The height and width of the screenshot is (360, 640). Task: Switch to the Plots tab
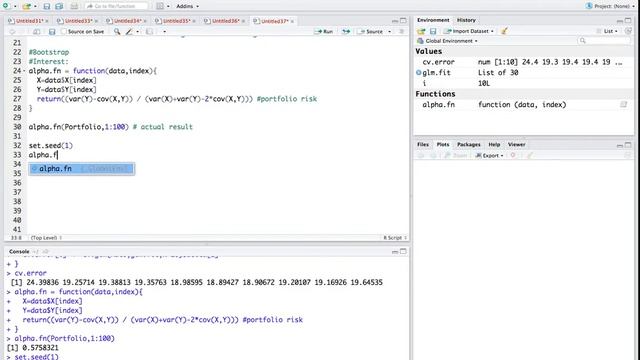click(443, 144)
